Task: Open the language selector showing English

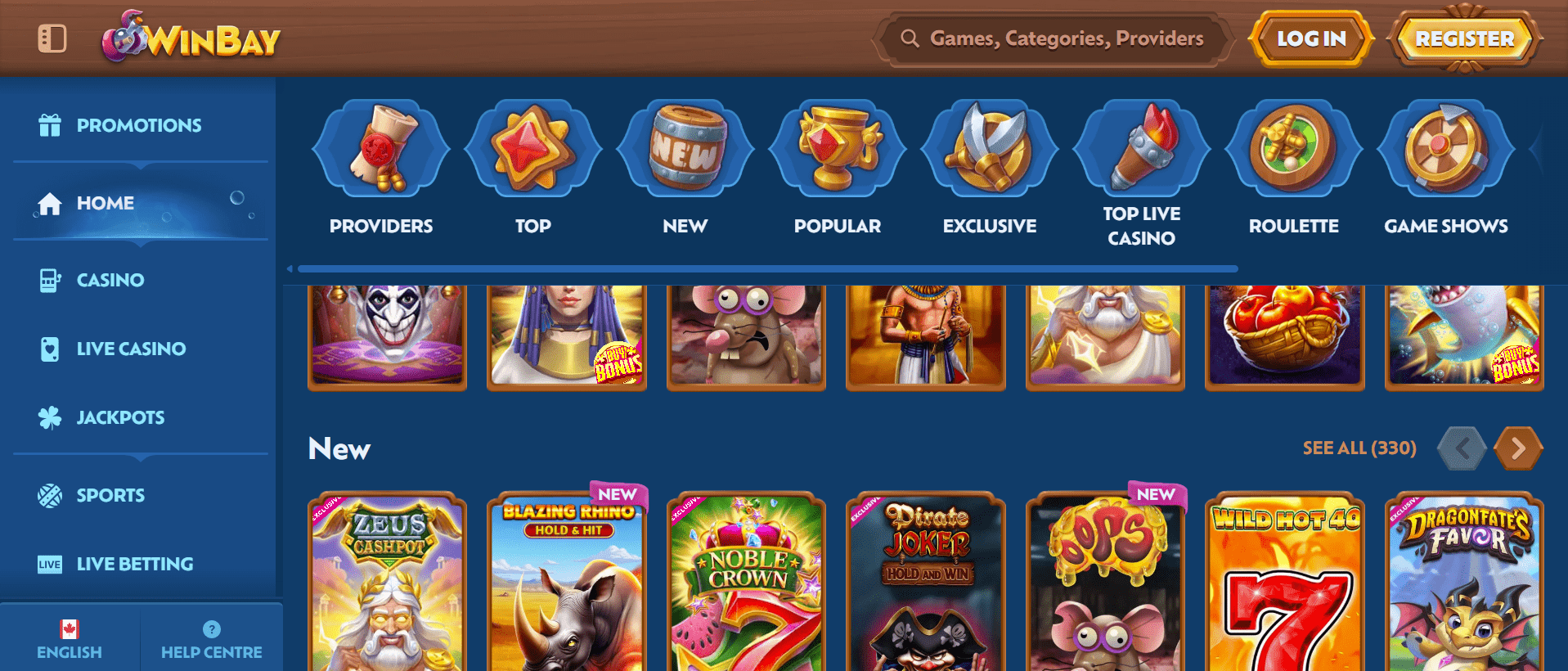Action: pos(70,639)
